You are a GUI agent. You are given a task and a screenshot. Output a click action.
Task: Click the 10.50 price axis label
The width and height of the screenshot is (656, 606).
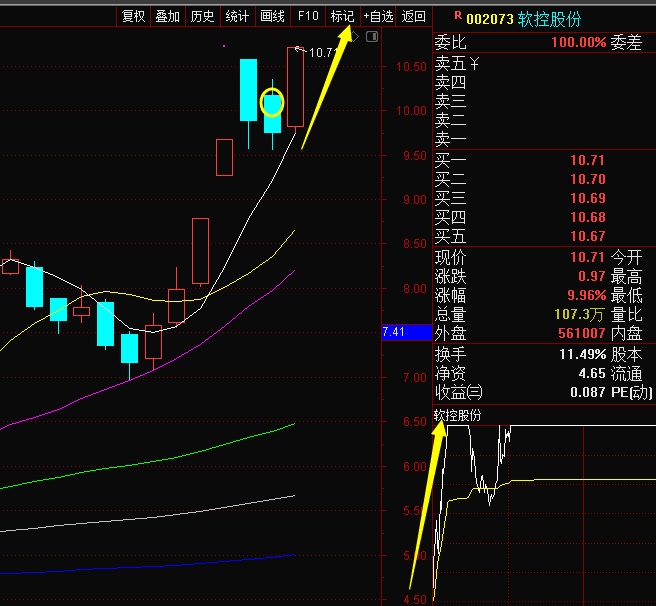tap(411, 67)
